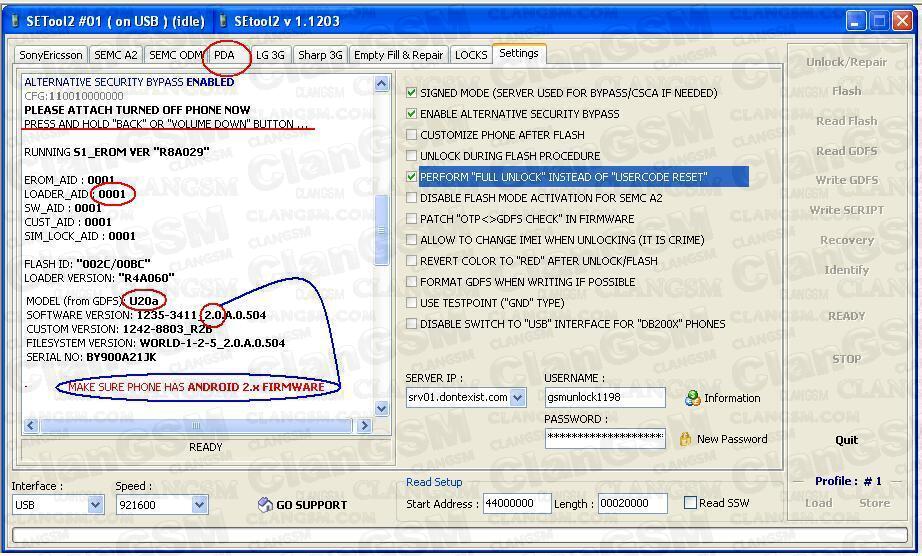Click the New Password padlock icon
This screenshot has width=922, height=556.
(685, 439)
